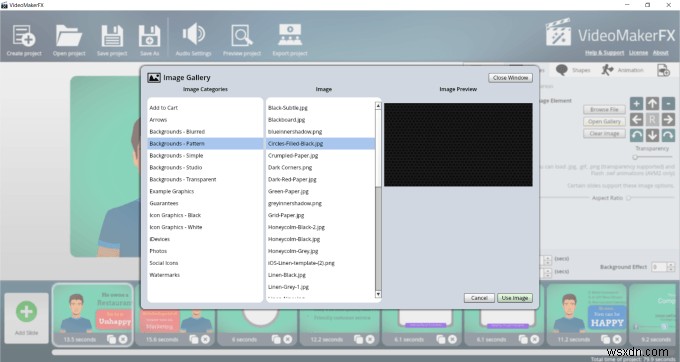Click the Export project icon

[290, 35]
